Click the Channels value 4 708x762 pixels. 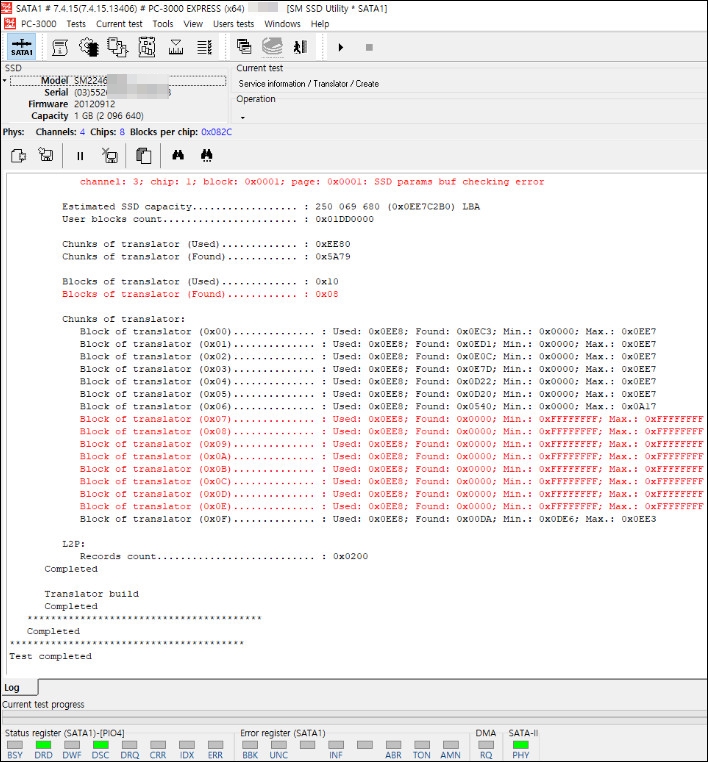pos(82,132)
